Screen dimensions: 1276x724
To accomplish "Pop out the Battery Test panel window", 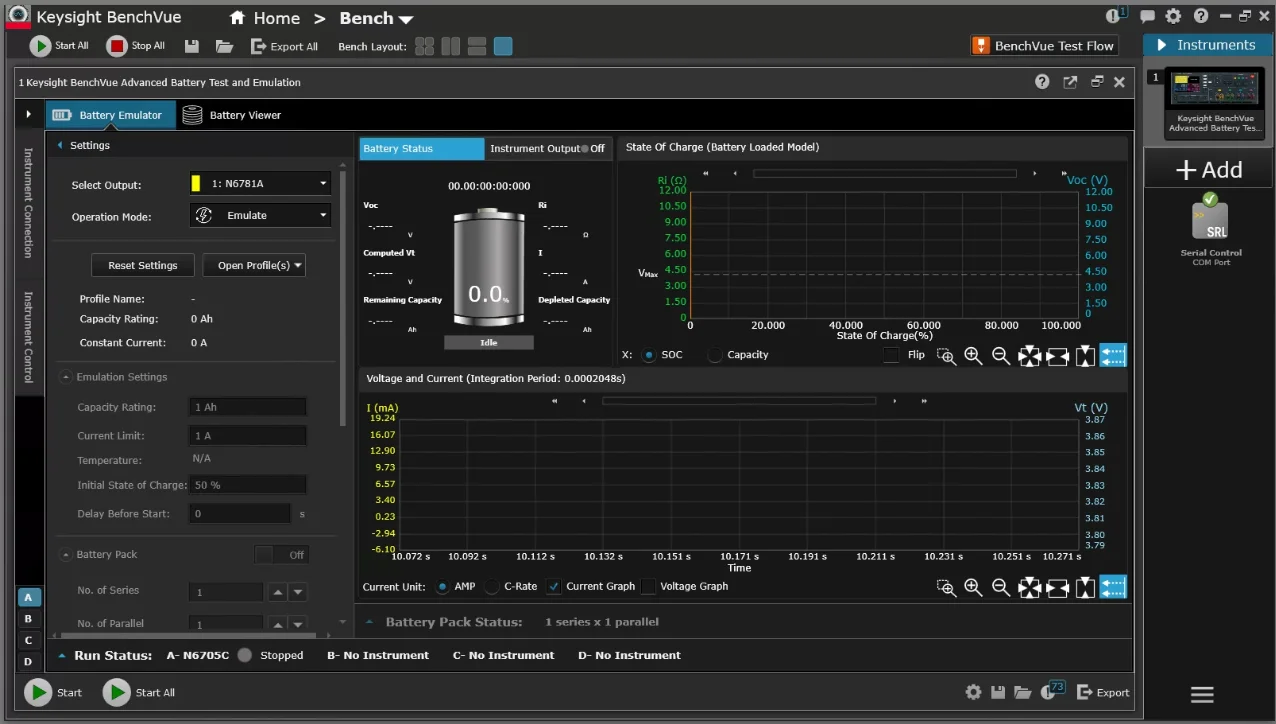I will coord(1070,82).
